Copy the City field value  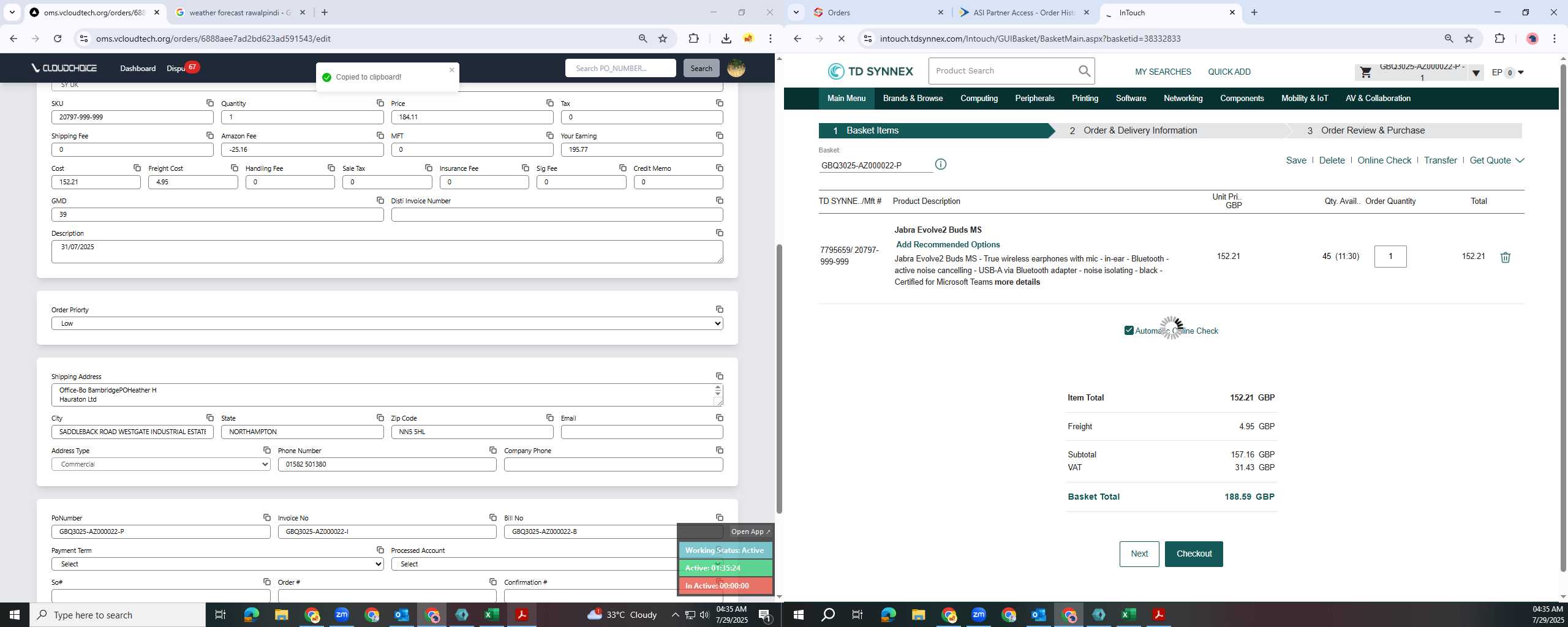(x=209, y=418)
